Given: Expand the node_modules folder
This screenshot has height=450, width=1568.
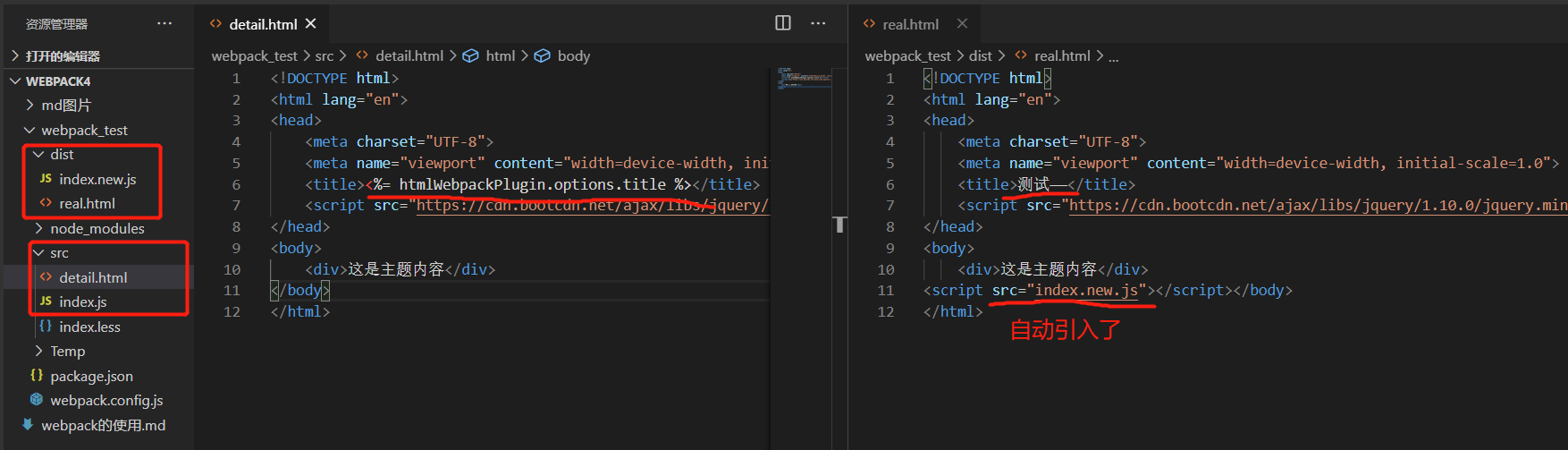Looking at the screenshot, I should coord(38,228).
